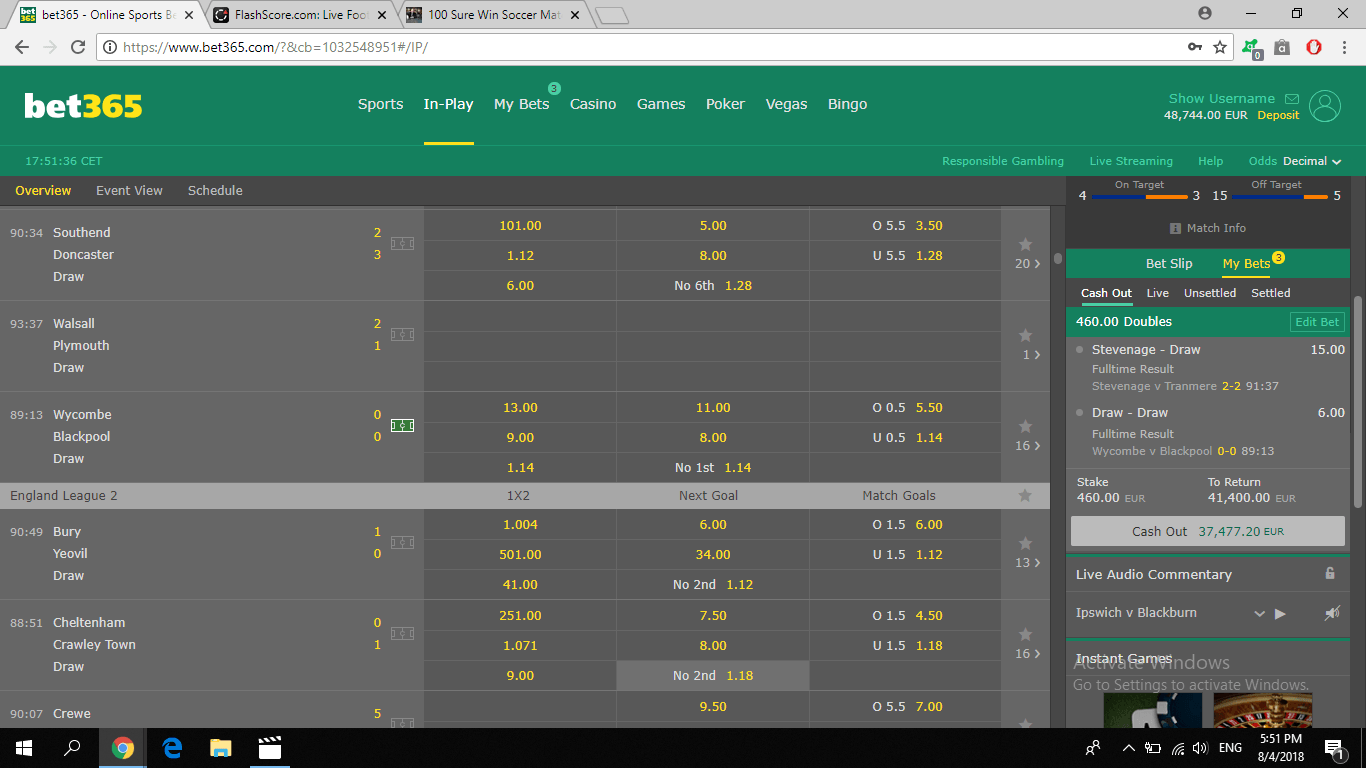Select No 2nd goal 1.18 for Cheltenham
The width and height of the screenshot is (1366, 768).
(713, 676)
